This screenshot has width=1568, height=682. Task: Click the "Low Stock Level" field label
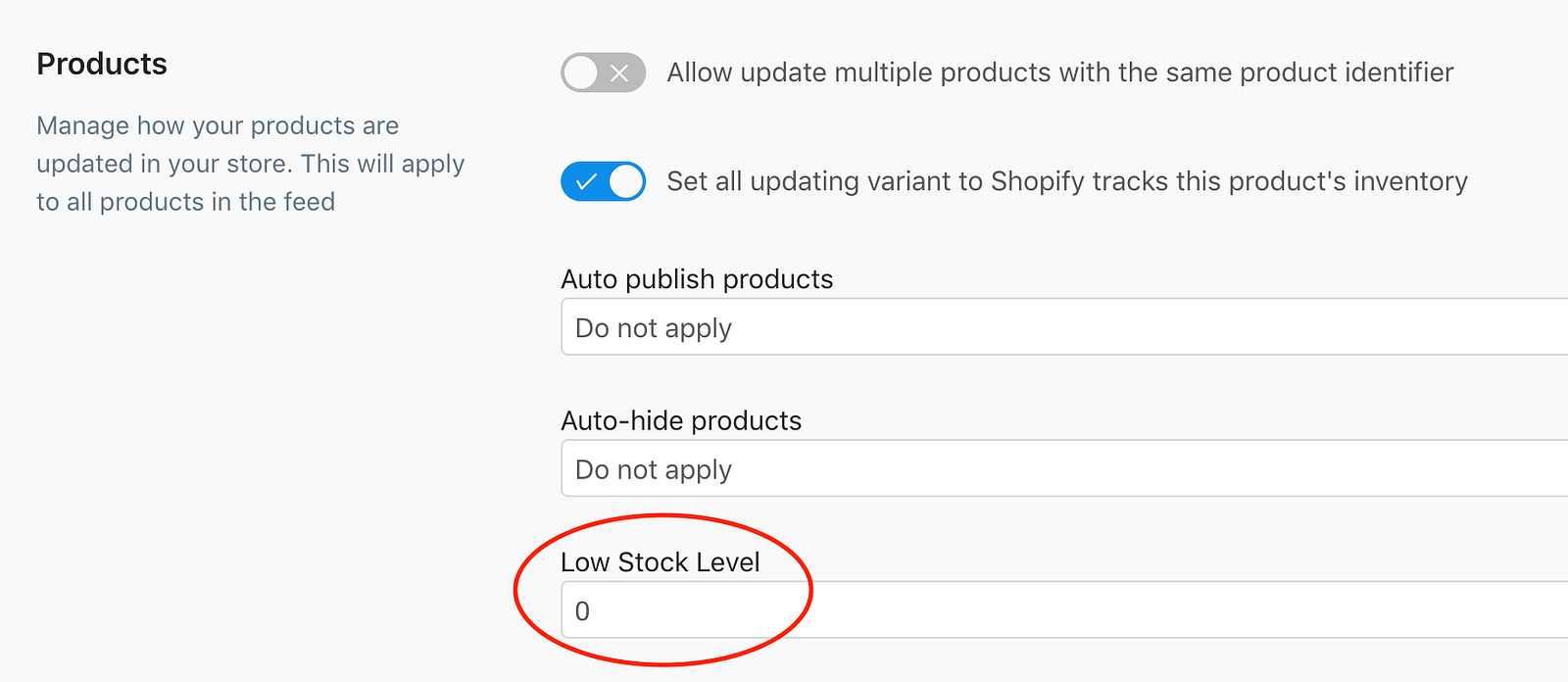click(660, 562)
